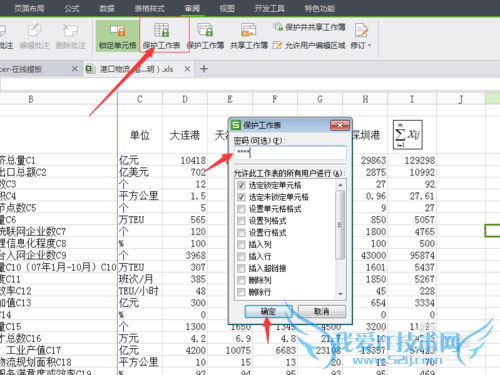Select column H header
The height and width of the screenshot is (375, 500).
(x=365, y=99)
